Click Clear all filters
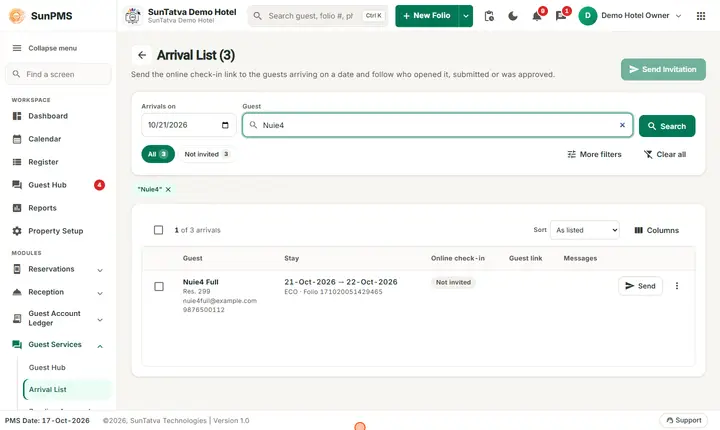The height and width of the screenshot is (430, 720). click(x=664, y=154)
